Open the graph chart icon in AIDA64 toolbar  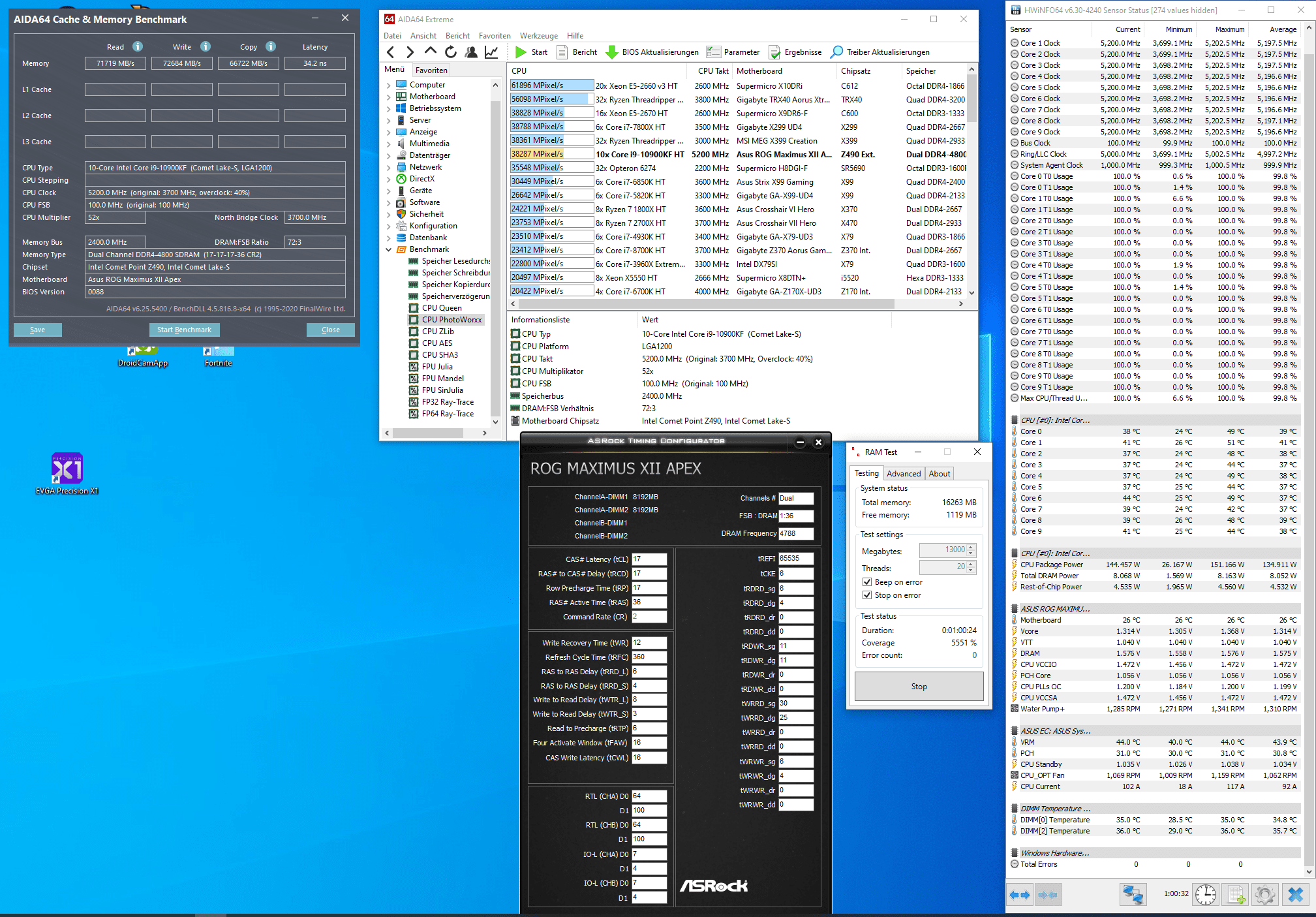(x=491, y=52)
